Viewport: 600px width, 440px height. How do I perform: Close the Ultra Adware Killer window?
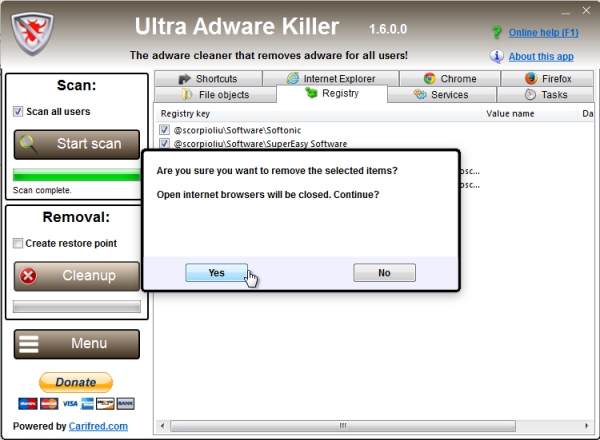coord(586,11)
